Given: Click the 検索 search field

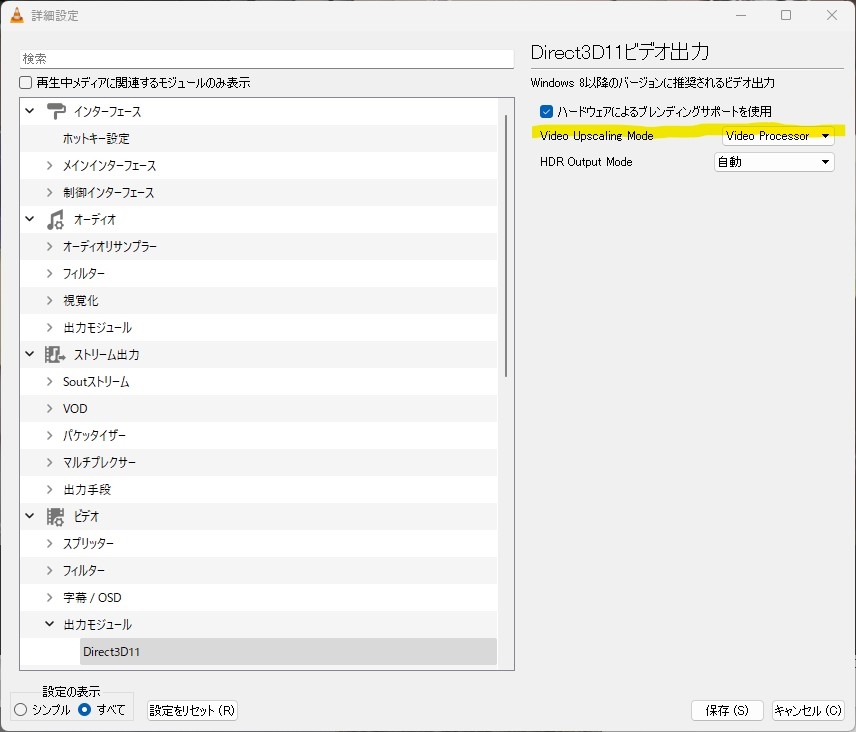Looking at the screenshot, I should [266, 58].
